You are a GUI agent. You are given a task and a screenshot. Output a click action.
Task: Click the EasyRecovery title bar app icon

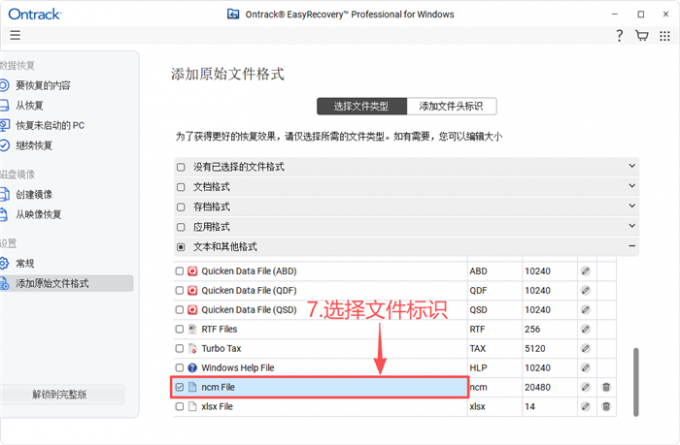click(x=233, y=14)
